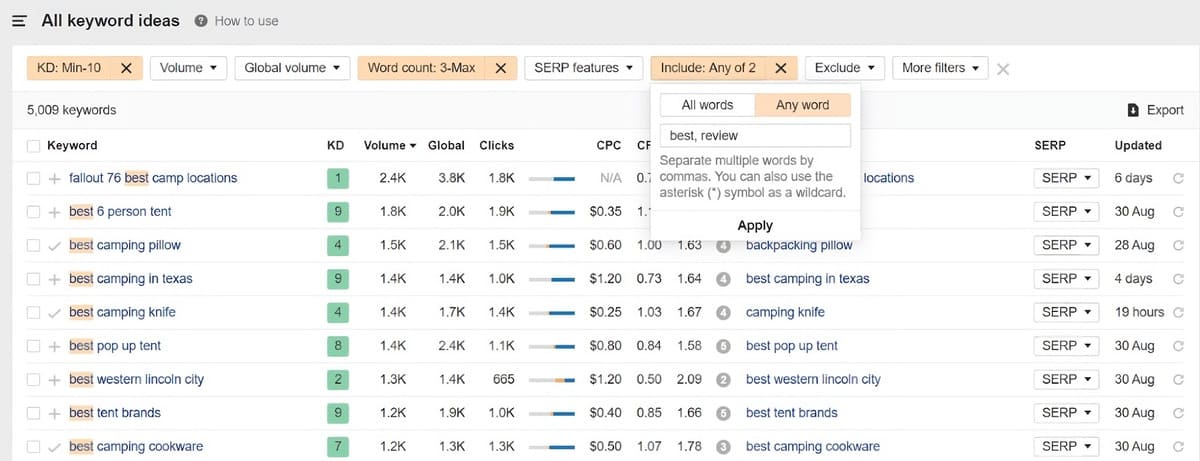Remove the Word count: 3-Max filter

click(501, 68)
